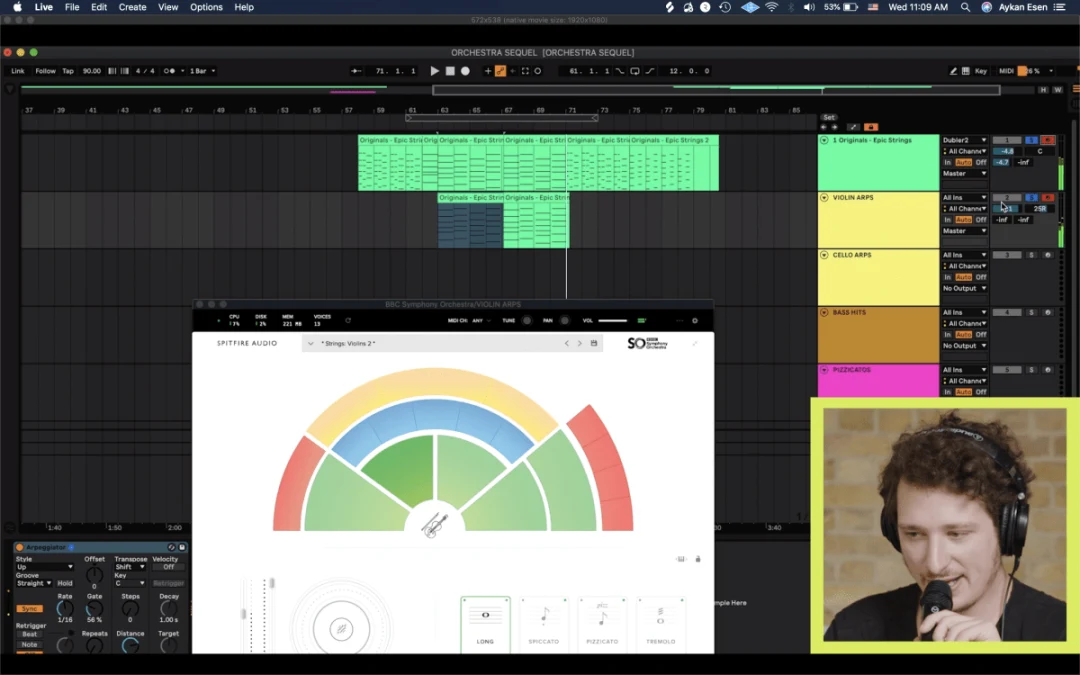
Task: Toggle the Follow playback position icon
Action: [x=355, y=71]
